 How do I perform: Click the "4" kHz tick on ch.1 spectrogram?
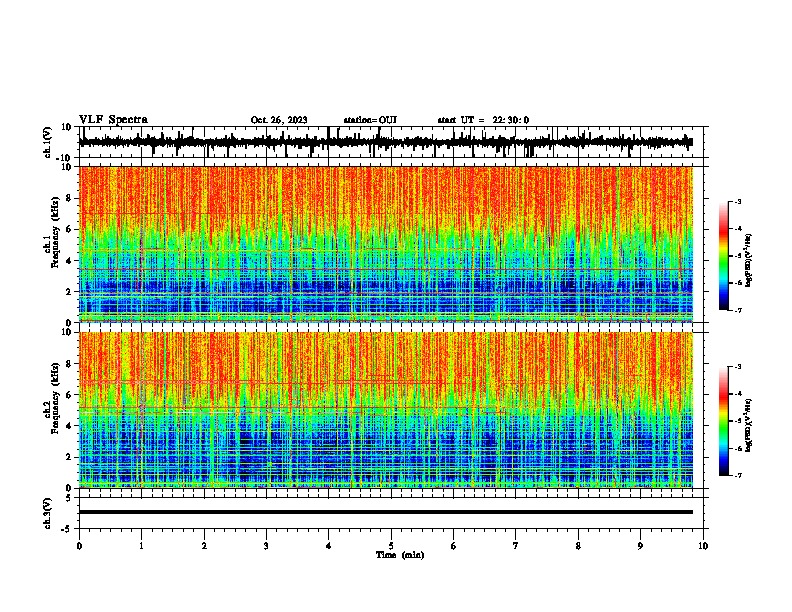(x=70, y=261)
